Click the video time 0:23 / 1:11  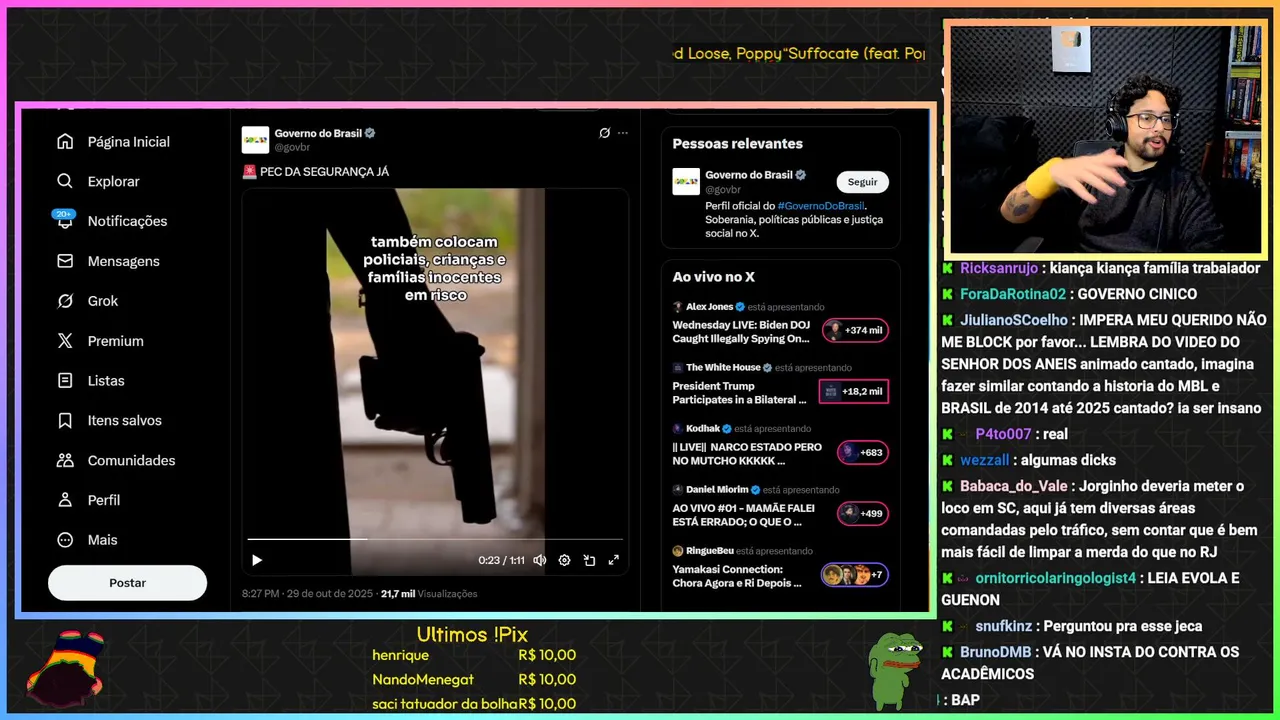pyautogui.click(x=501, y=560)
